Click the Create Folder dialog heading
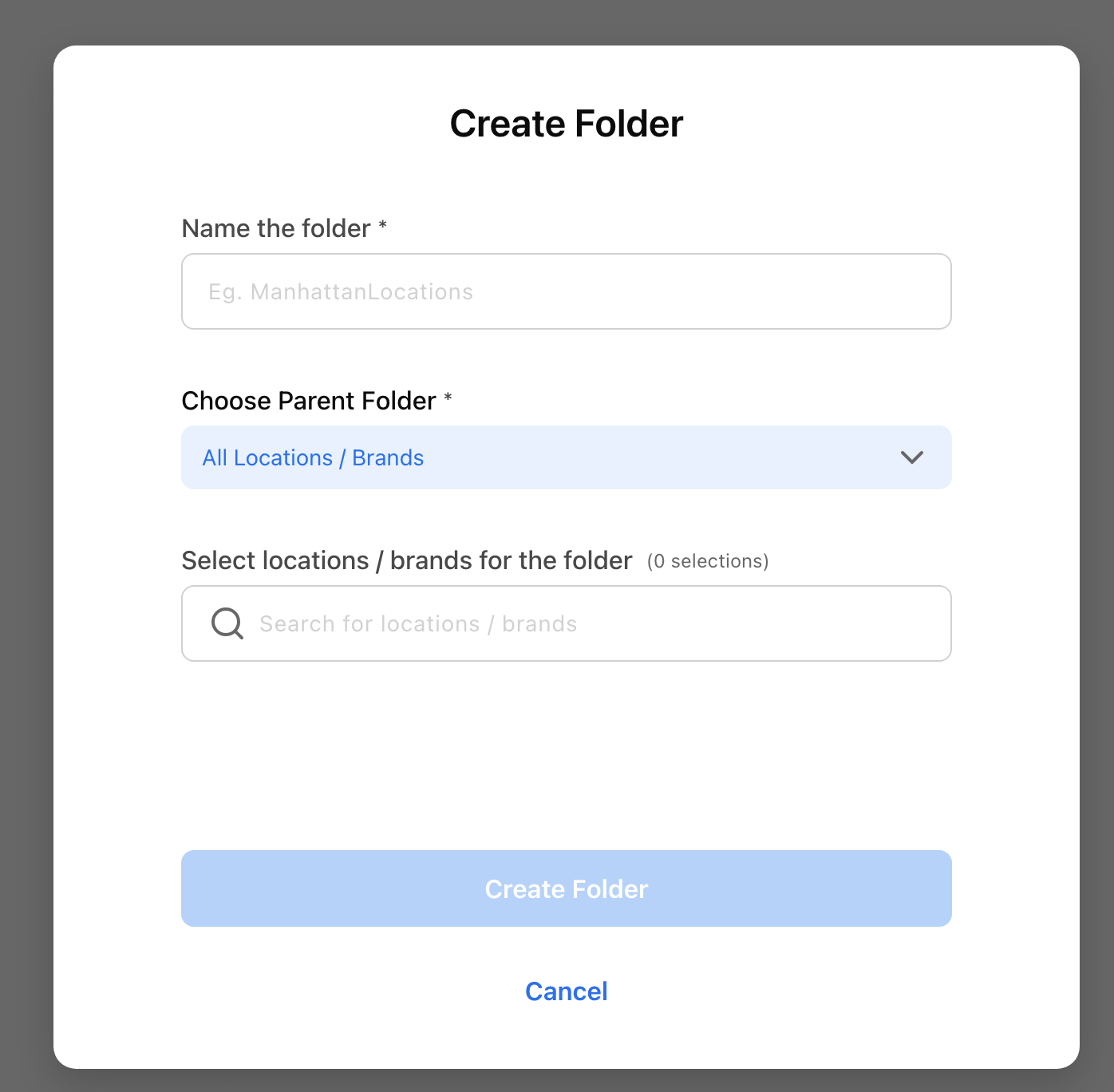Screen dimensions: 1114x1092 (567, 124)
